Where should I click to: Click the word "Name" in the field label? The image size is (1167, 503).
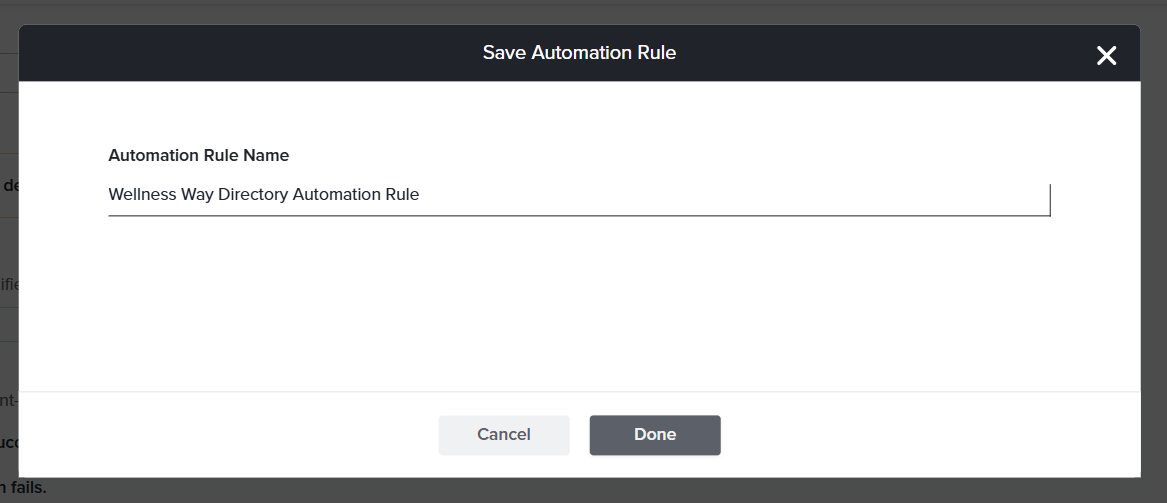(266, 156)
